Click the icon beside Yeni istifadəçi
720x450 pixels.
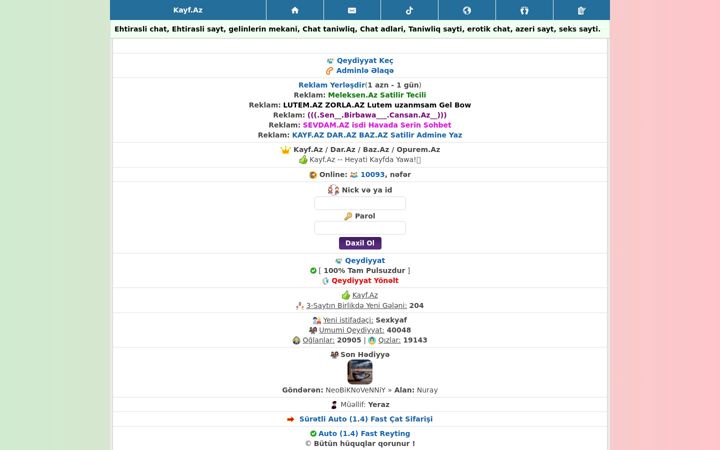point(316,320)
